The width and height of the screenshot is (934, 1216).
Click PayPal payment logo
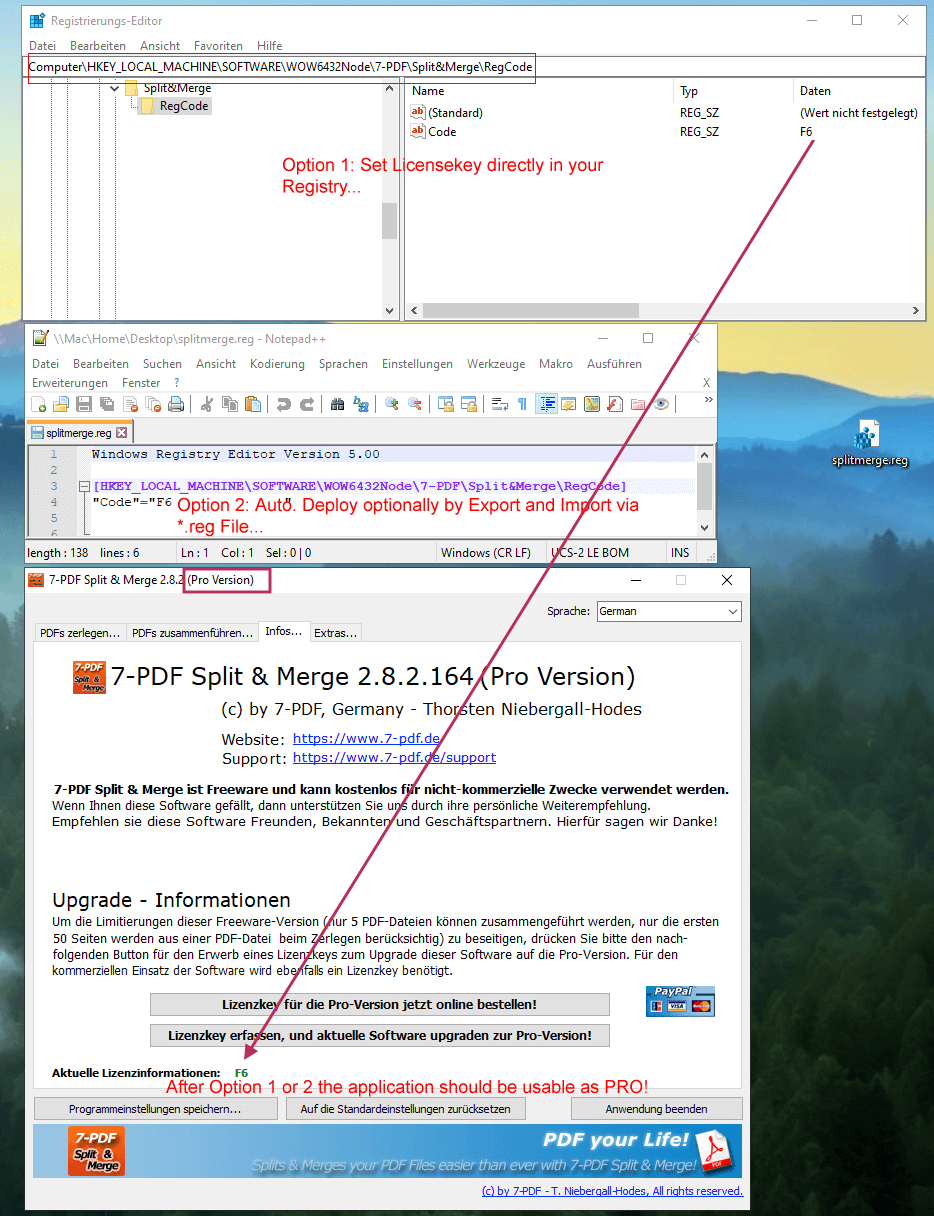[x=680, y=1001]
